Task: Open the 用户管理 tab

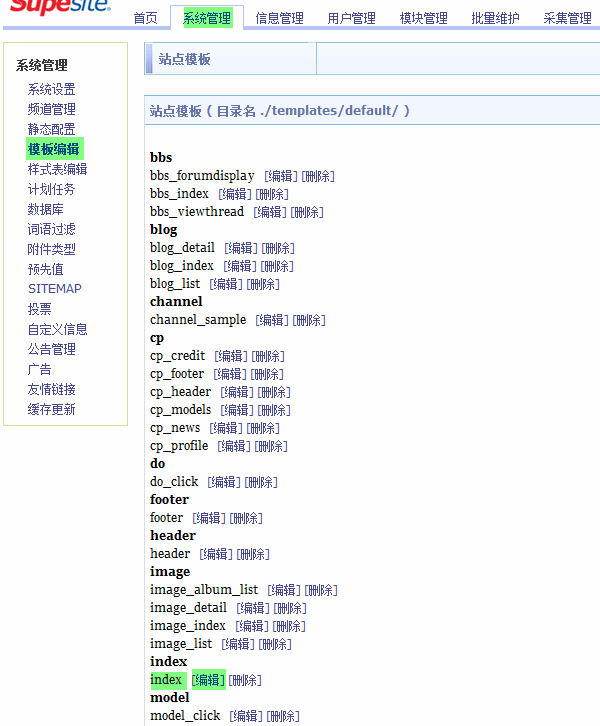Action: pyautogui.click(x=351, y=18)
